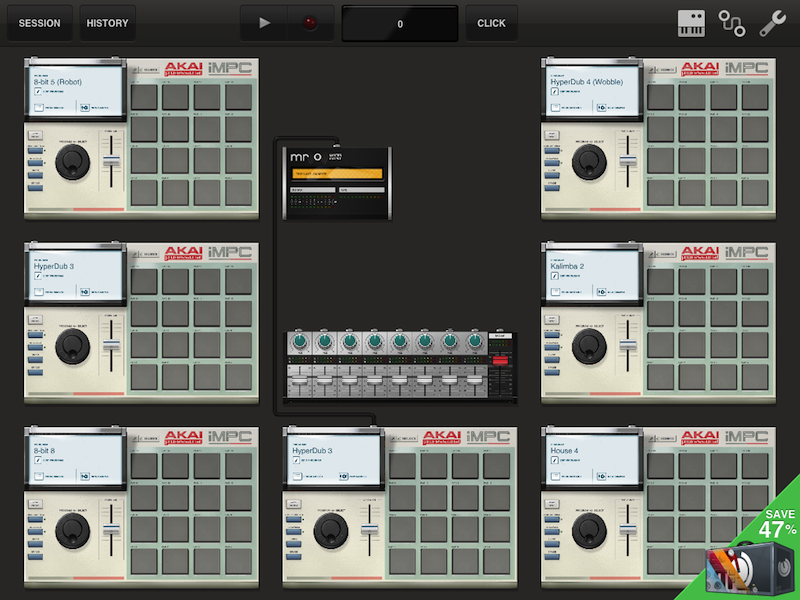The width and height of the screenshot is (800, 600).
Task: Tap the lower-left icon on Kalimba 2 screen
Action: coord(556,292)
